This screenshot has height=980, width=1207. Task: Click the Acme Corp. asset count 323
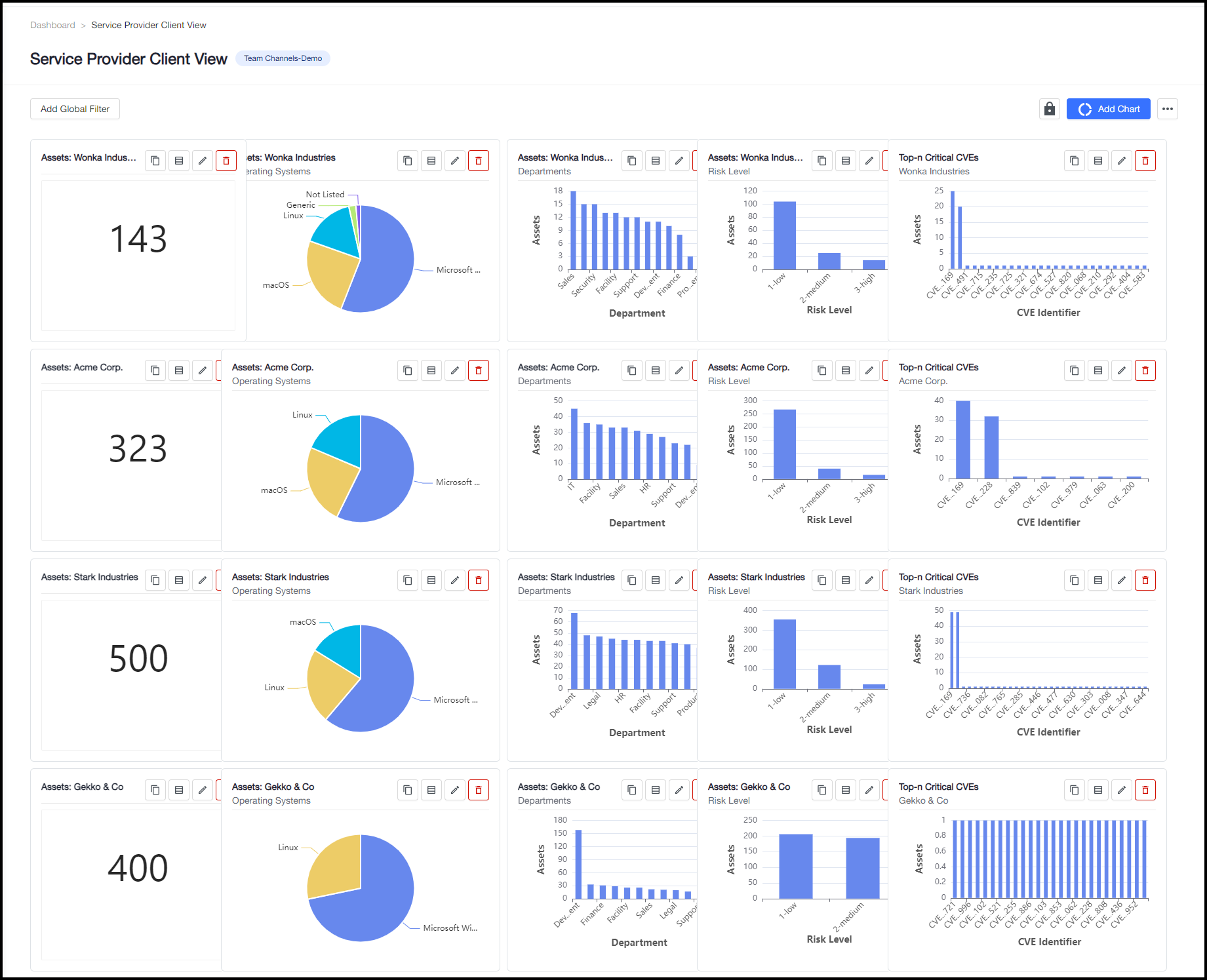tap(138, 449)
